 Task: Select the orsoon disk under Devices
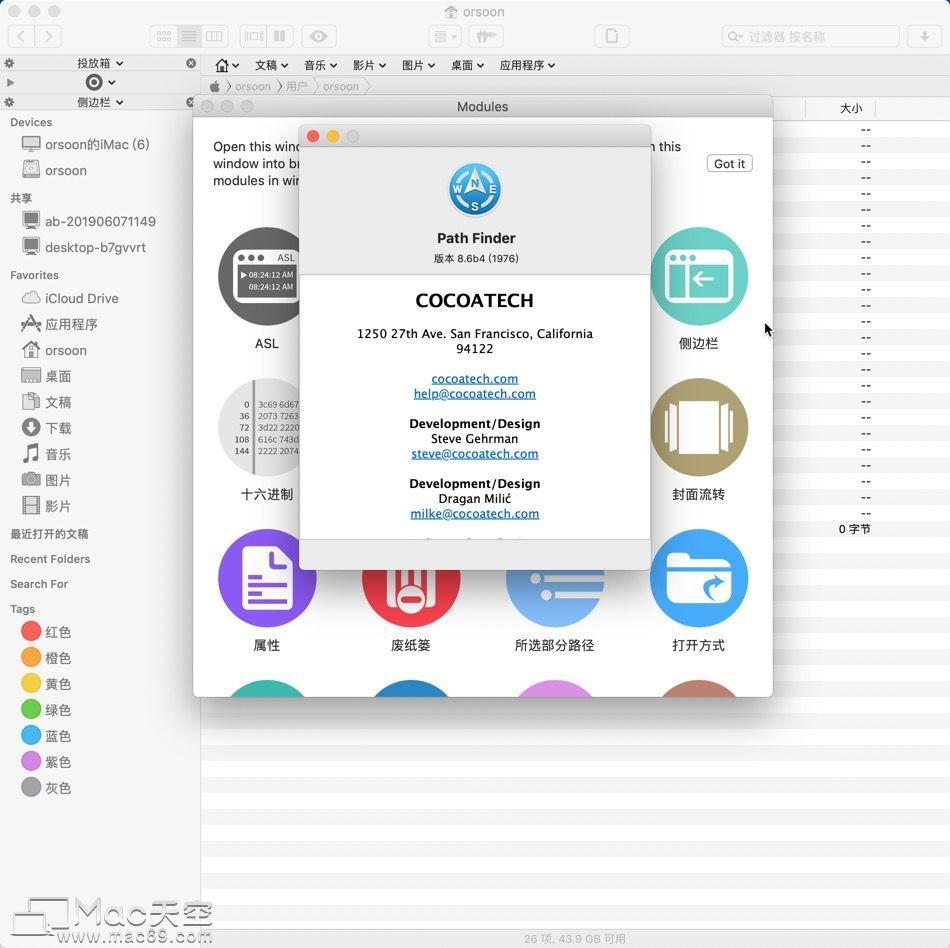click(x=55, y=170)
